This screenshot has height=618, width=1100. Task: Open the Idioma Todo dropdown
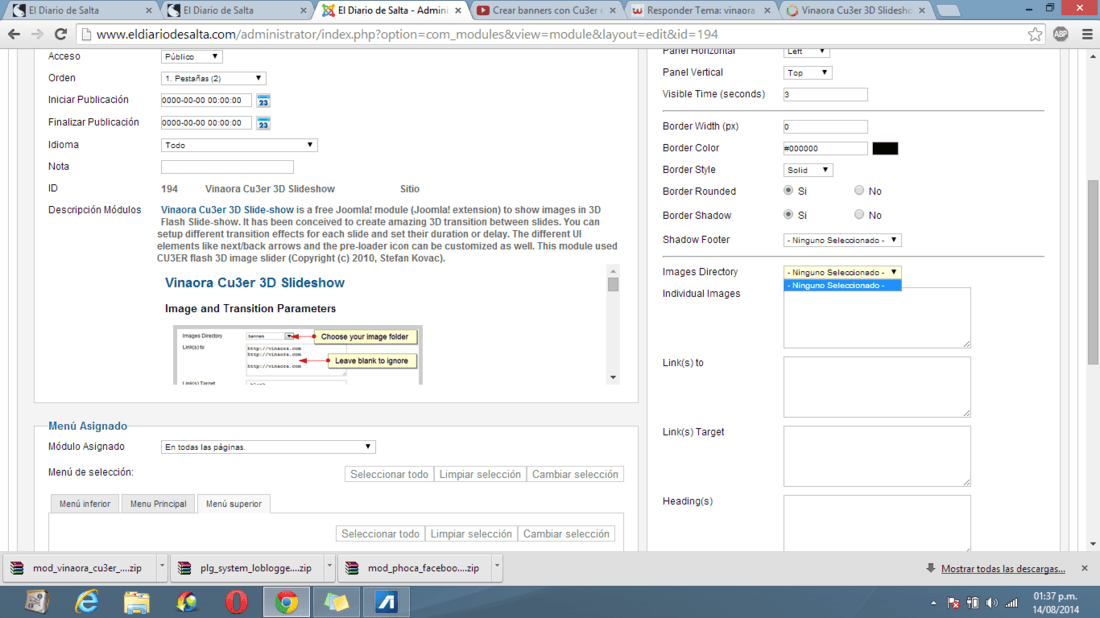[239, 145]
